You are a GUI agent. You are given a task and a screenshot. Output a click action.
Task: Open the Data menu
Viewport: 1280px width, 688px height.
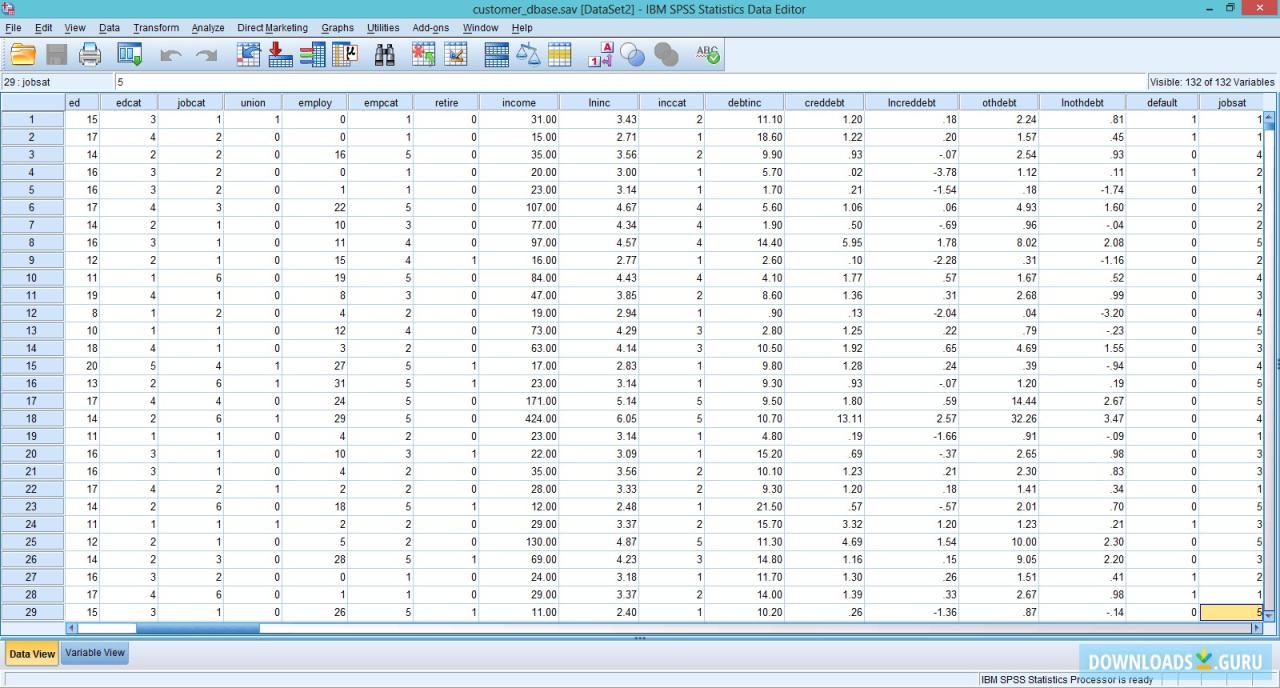[x=110, y=28]
